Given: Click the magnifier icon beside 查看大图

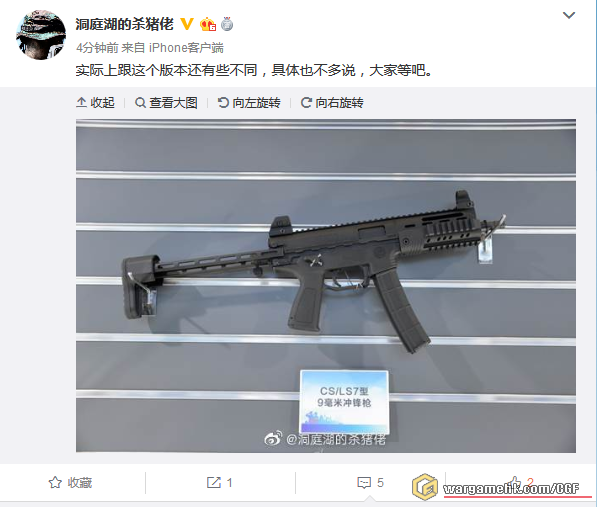Looking at the screenshot, I should [140, 103].
